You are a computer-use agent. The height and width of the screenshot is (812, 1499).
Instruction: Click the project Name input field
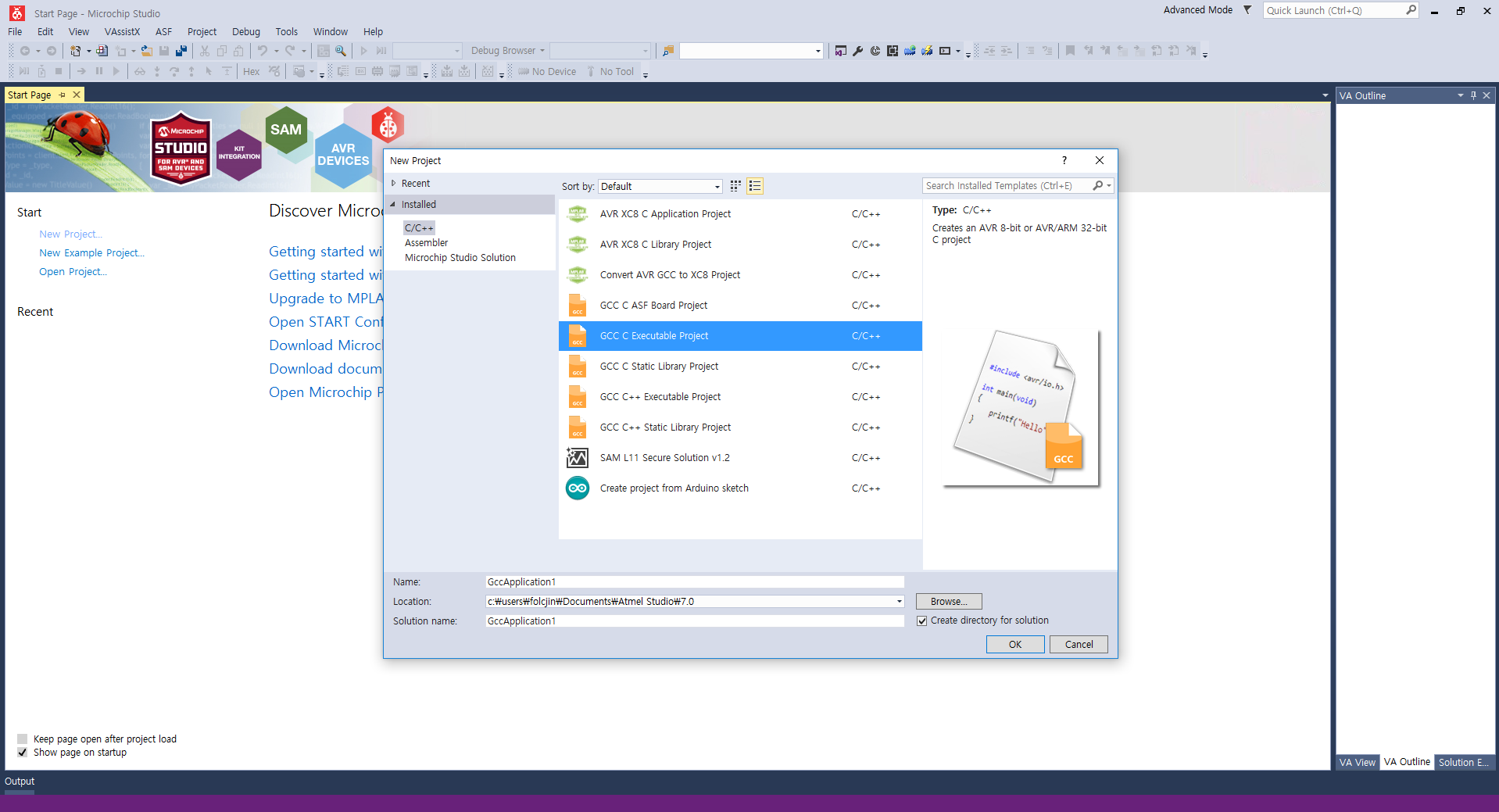(x=695, y=582)
